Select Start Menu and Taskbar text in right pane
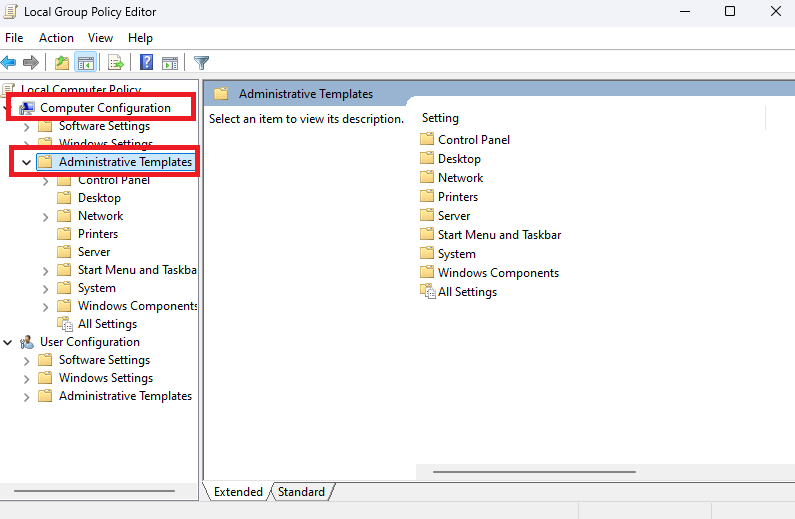This screenshot has height=519, width=795. pyautogui.click(x=499, y=235)
